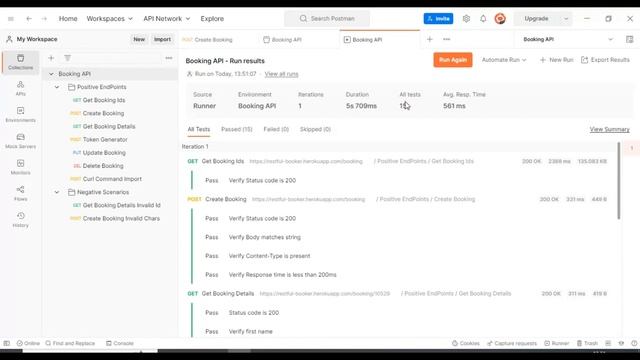
Task: Open Trash from the status bar
Action: [x=587, y=343]
